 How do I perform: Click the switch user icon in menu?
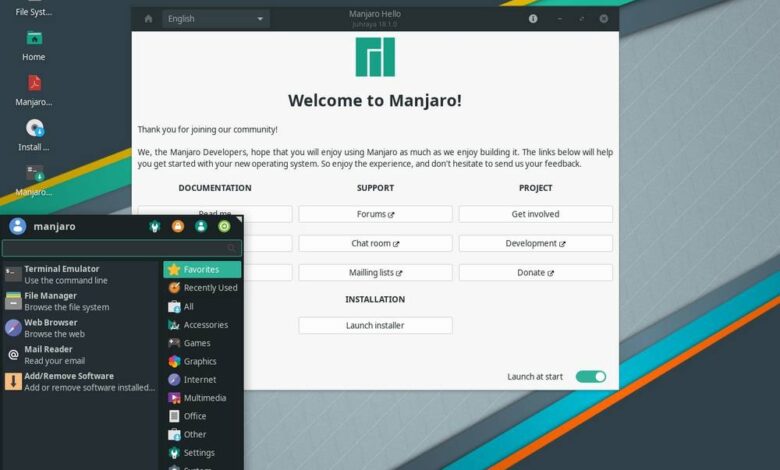201,227
